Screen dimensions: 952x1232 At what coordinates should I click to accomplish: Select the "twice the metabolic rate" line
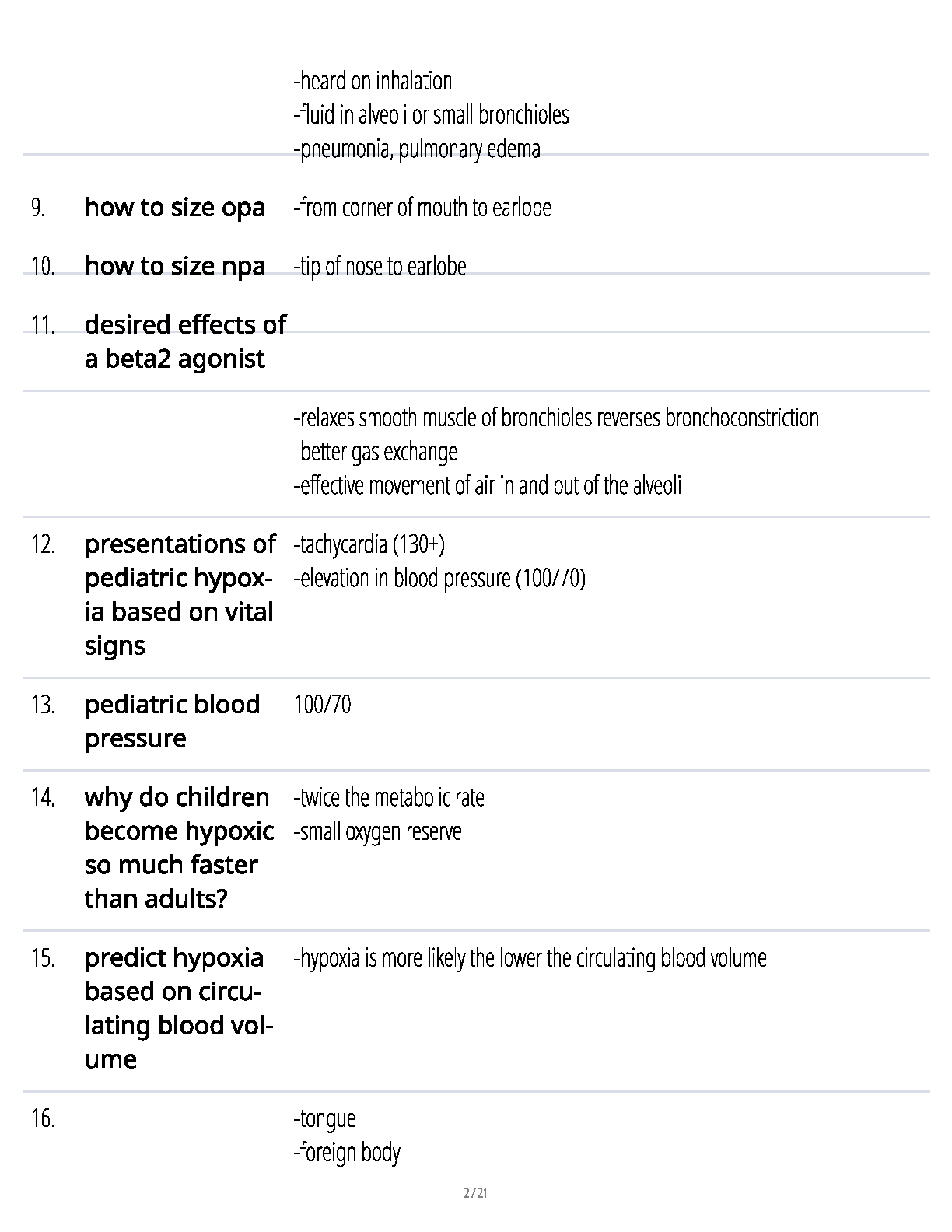(x=389, y=798)
